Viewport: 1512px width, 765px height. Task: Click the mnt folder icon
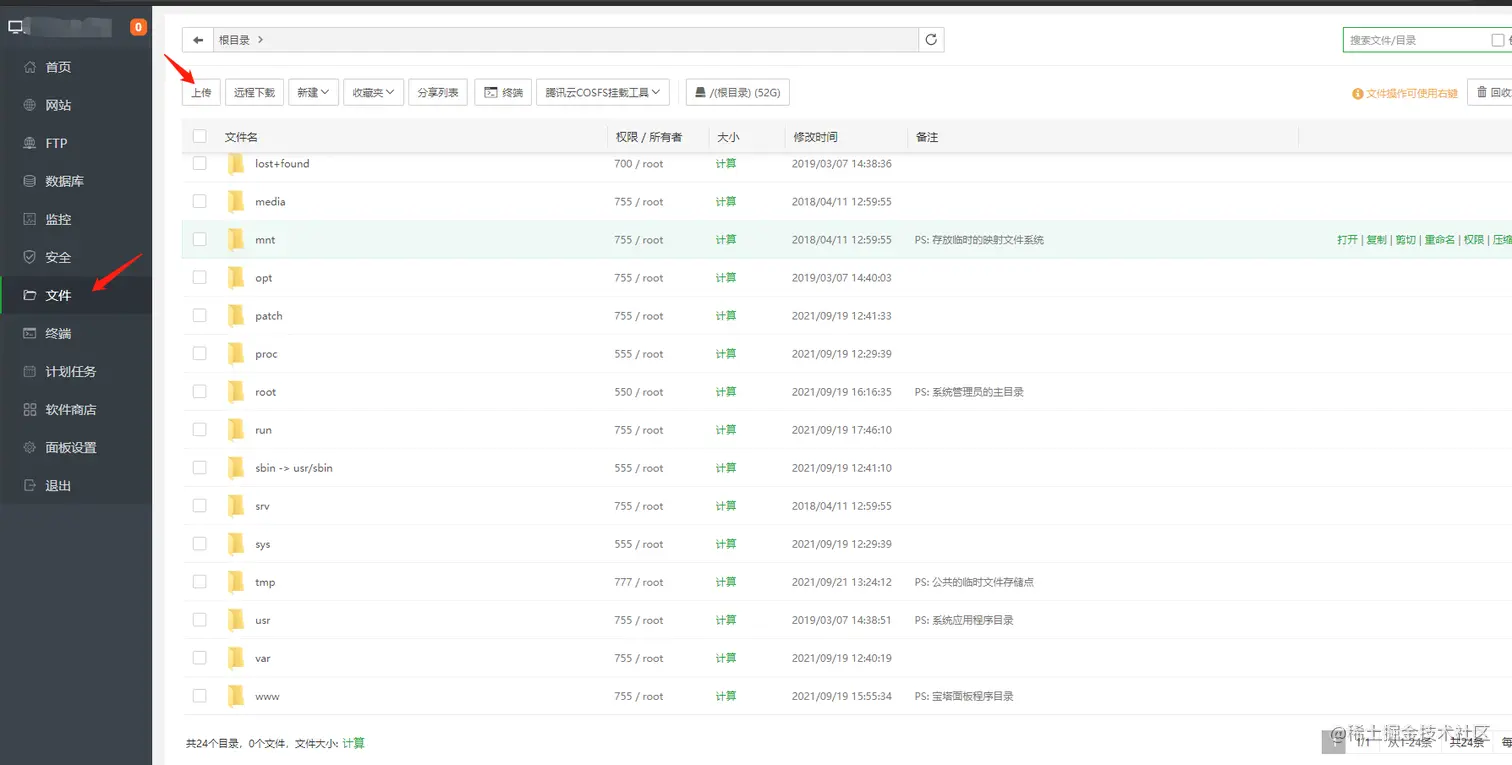point(236,240)
